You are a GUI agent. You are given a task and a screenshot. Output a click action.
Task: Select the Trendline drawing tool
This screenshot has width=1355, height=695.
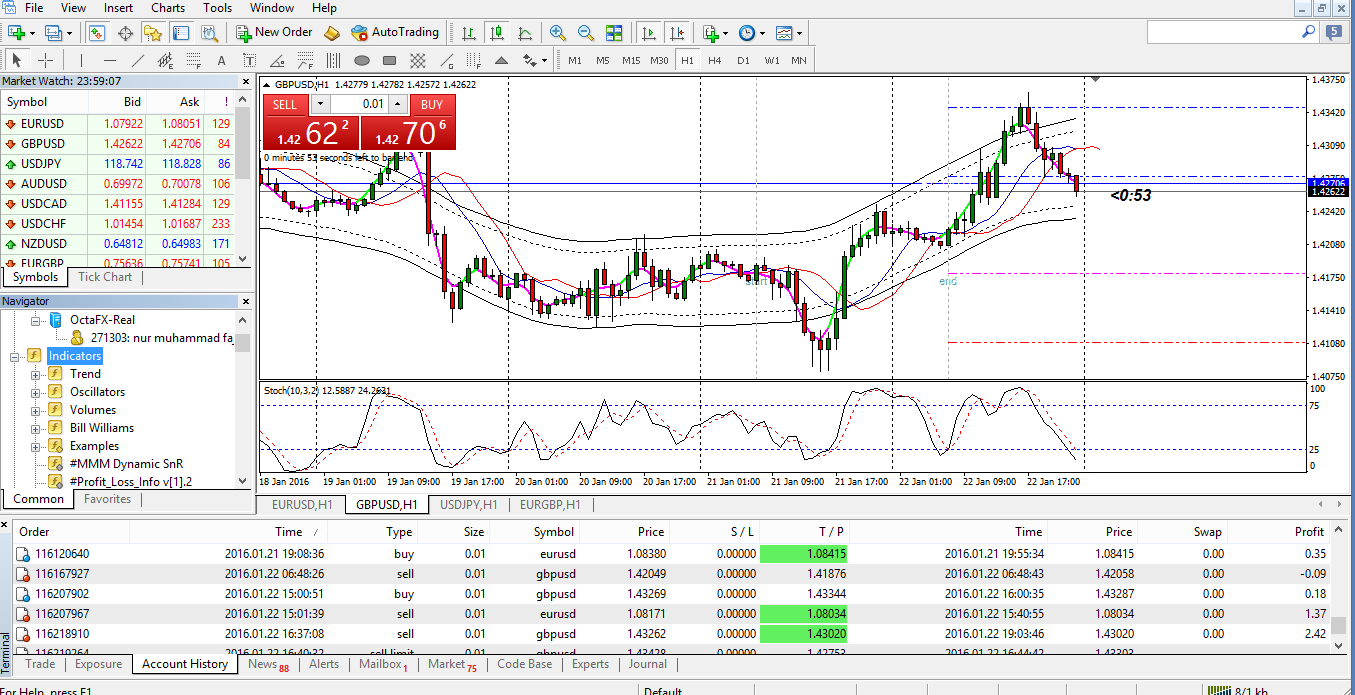(137, 60)
